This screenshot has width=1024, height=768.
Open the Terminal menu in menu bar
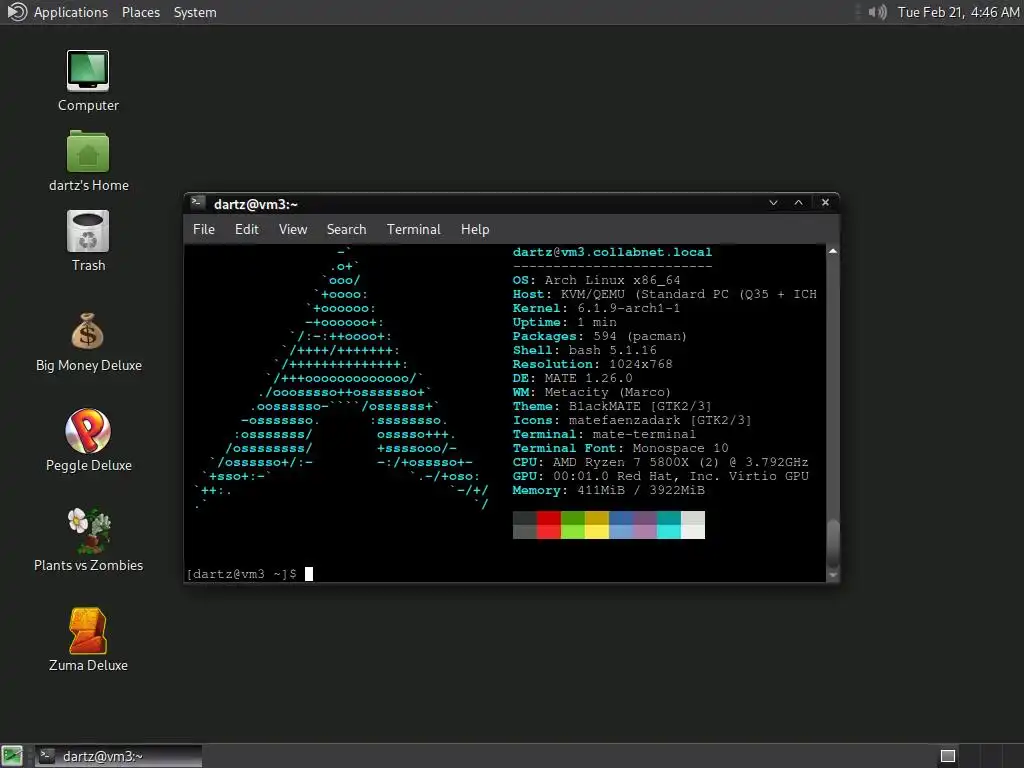(413, 229)
